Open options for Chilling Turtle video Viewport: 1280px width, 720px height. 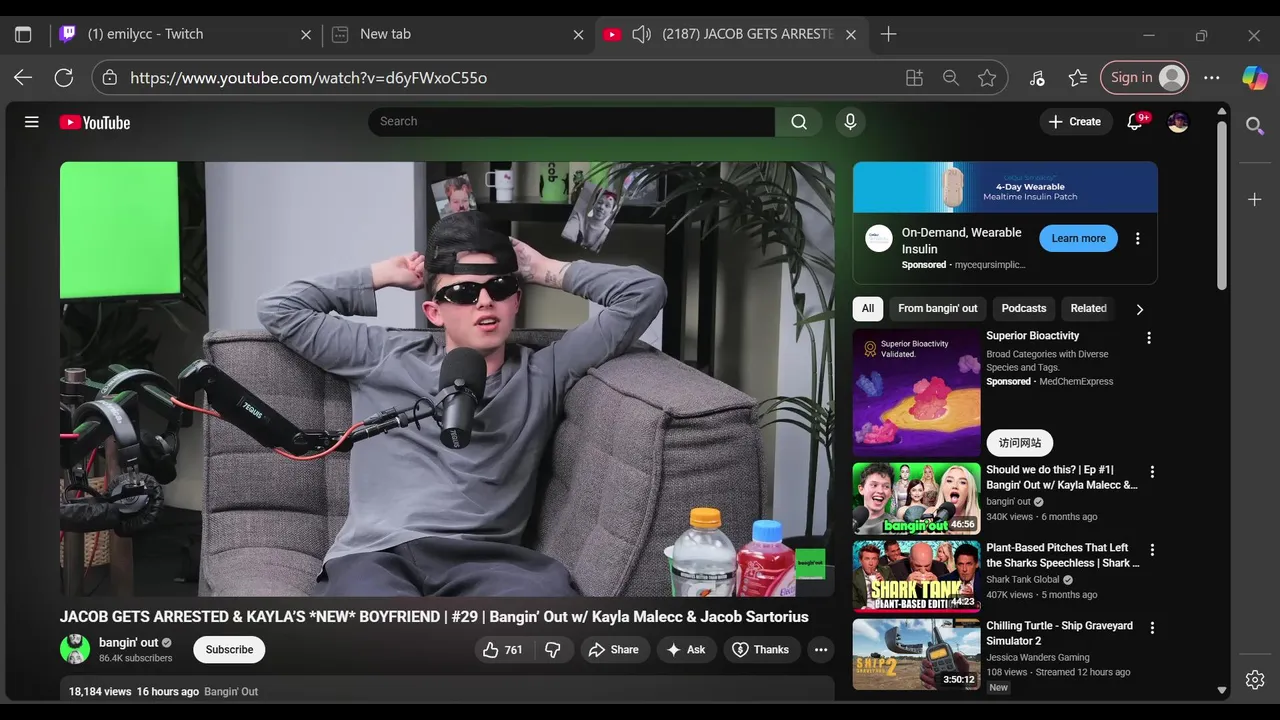[1152, 628]
